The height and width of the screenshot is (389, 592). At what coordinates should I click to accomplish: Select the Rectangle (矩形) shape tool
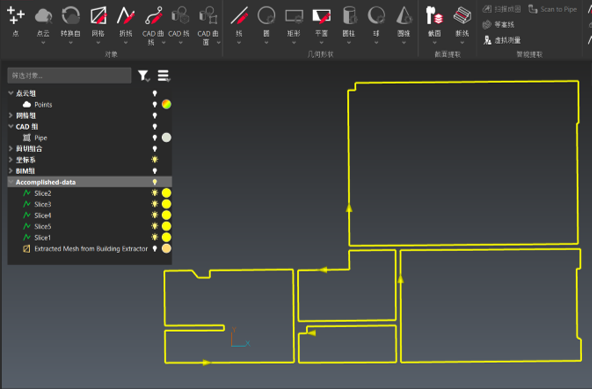(294, 15)
